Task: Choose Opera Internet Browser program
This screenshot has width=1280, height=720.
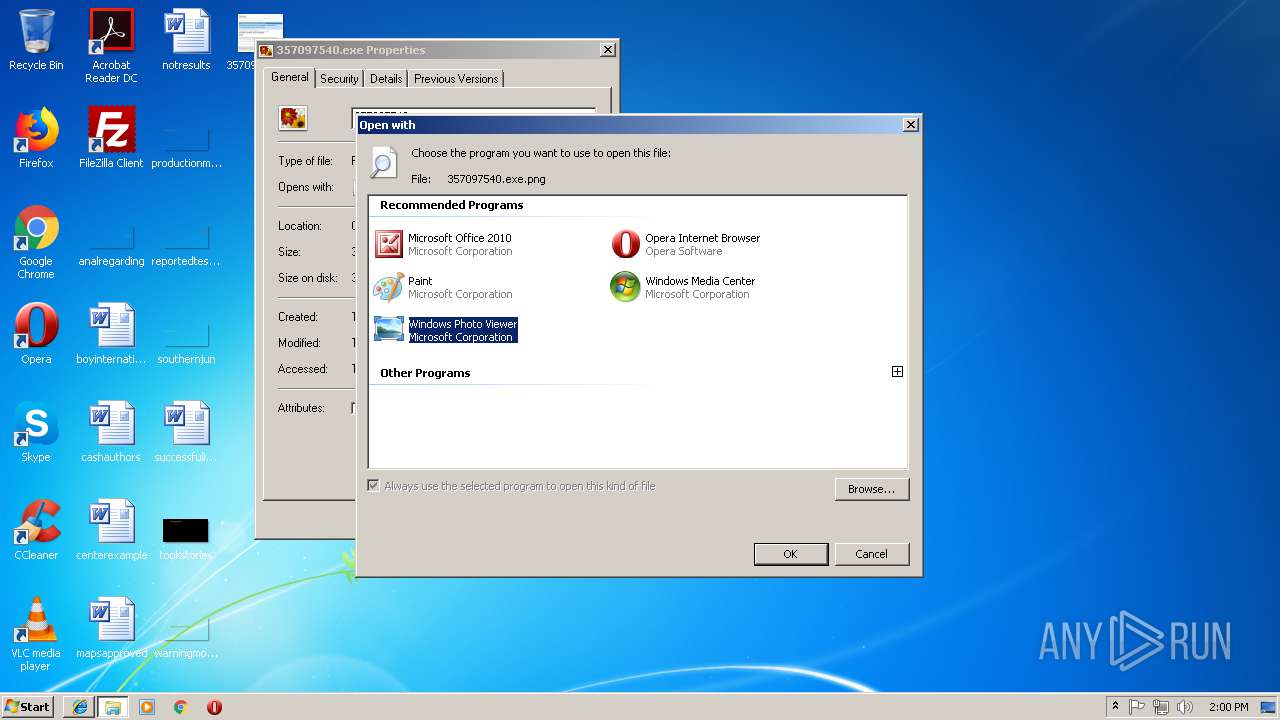Action: pos(686,244)
